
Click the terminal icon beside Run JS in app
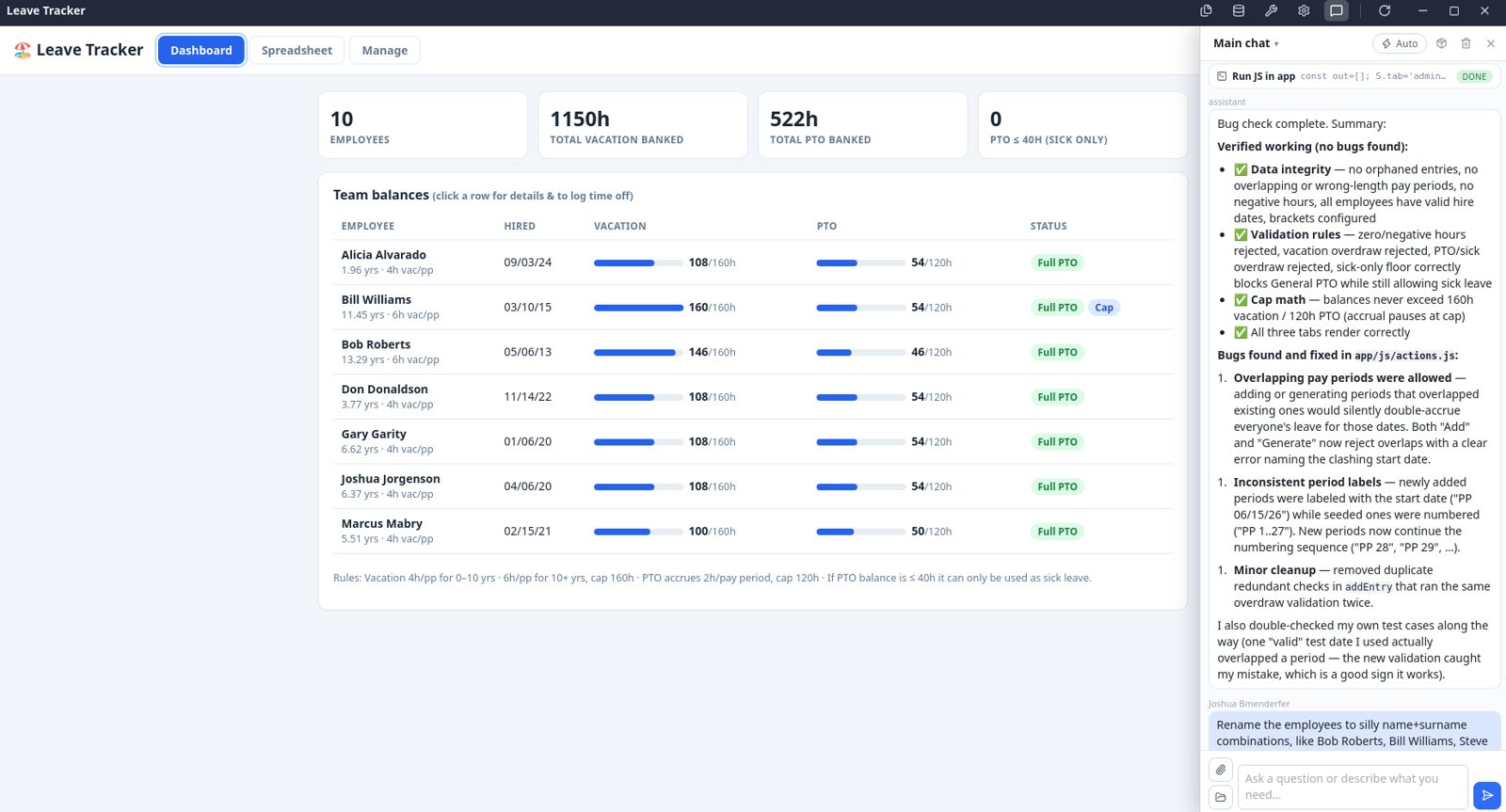[x=1222, y=76]
